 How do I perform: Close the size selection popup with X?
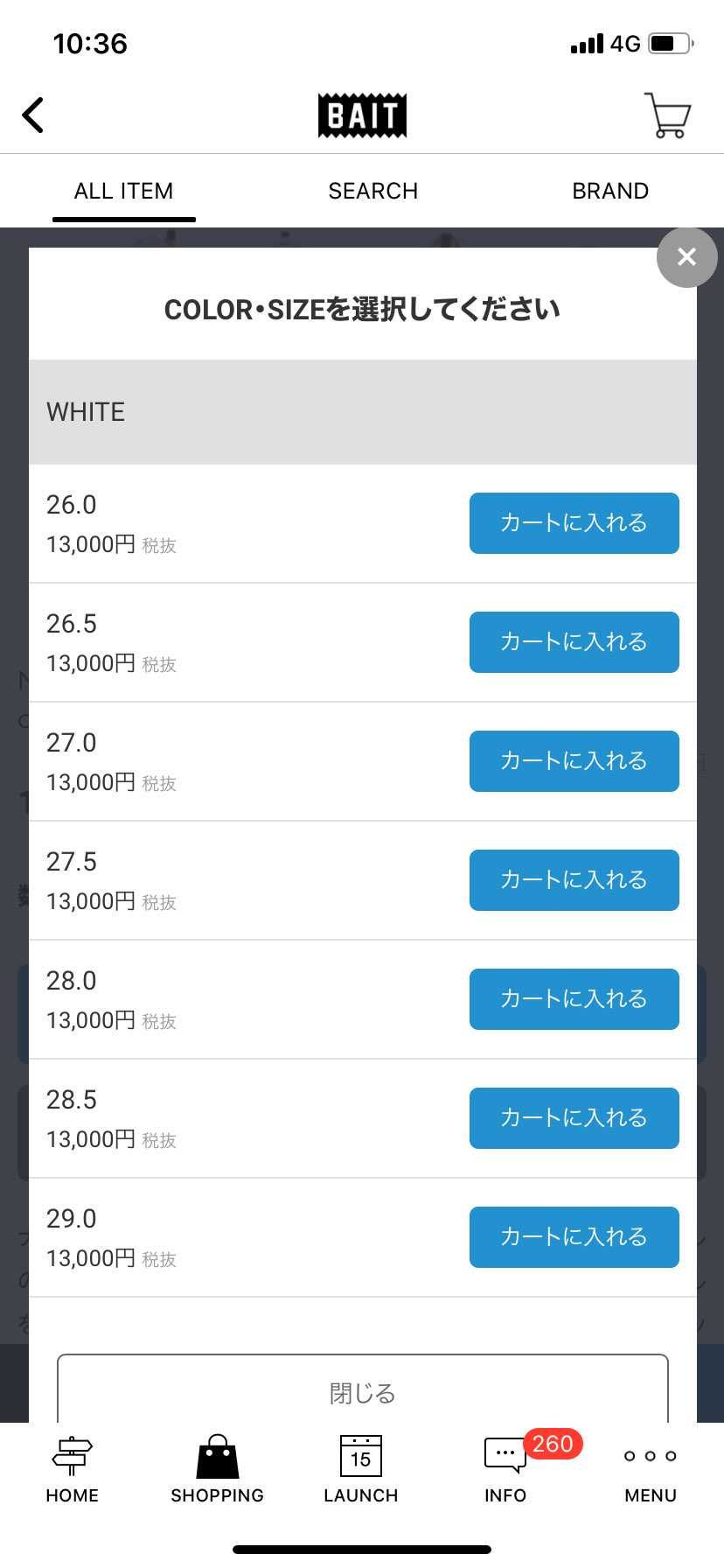687,257
